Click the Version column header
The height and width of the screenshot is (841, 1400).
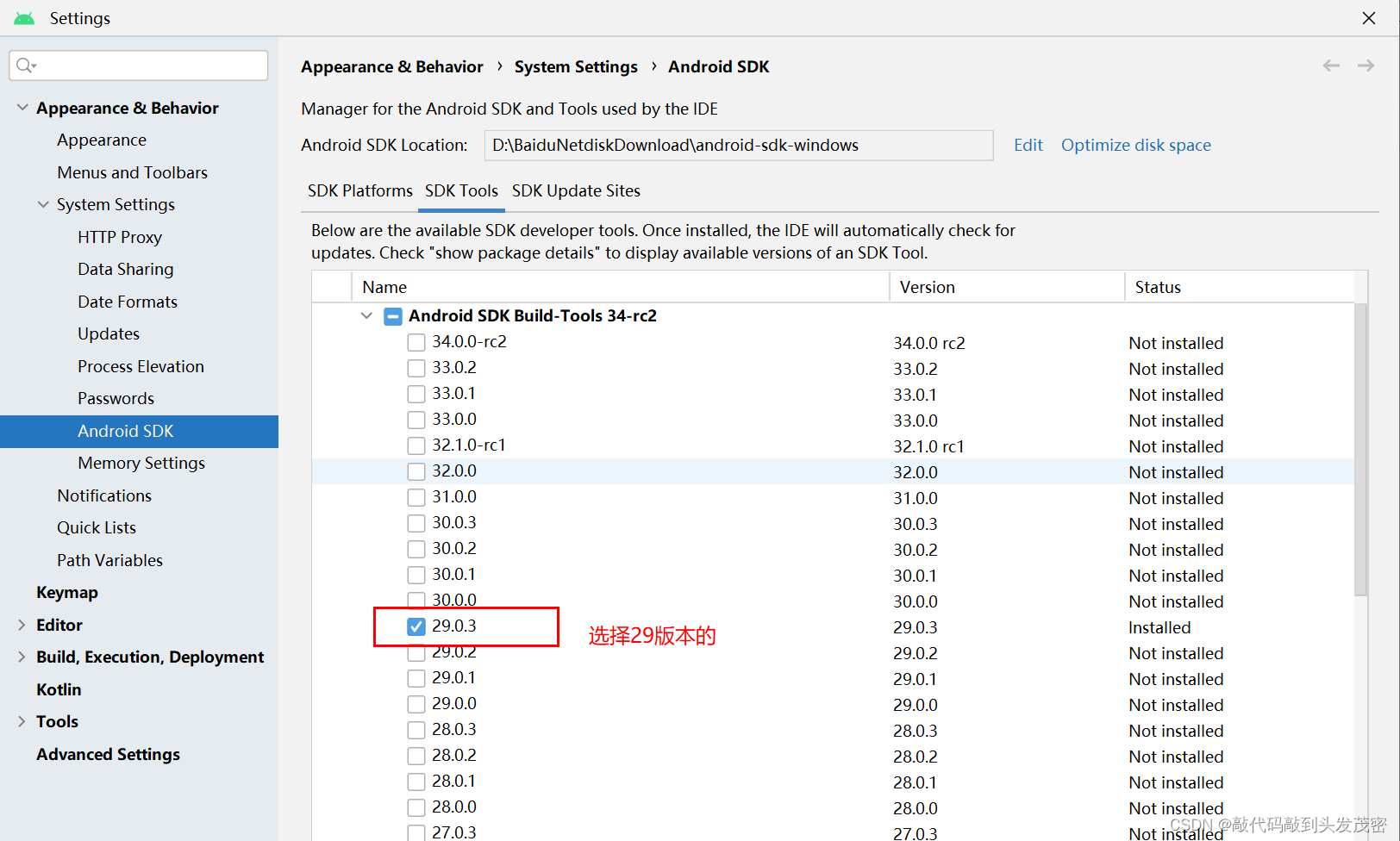coord(1007,287)
